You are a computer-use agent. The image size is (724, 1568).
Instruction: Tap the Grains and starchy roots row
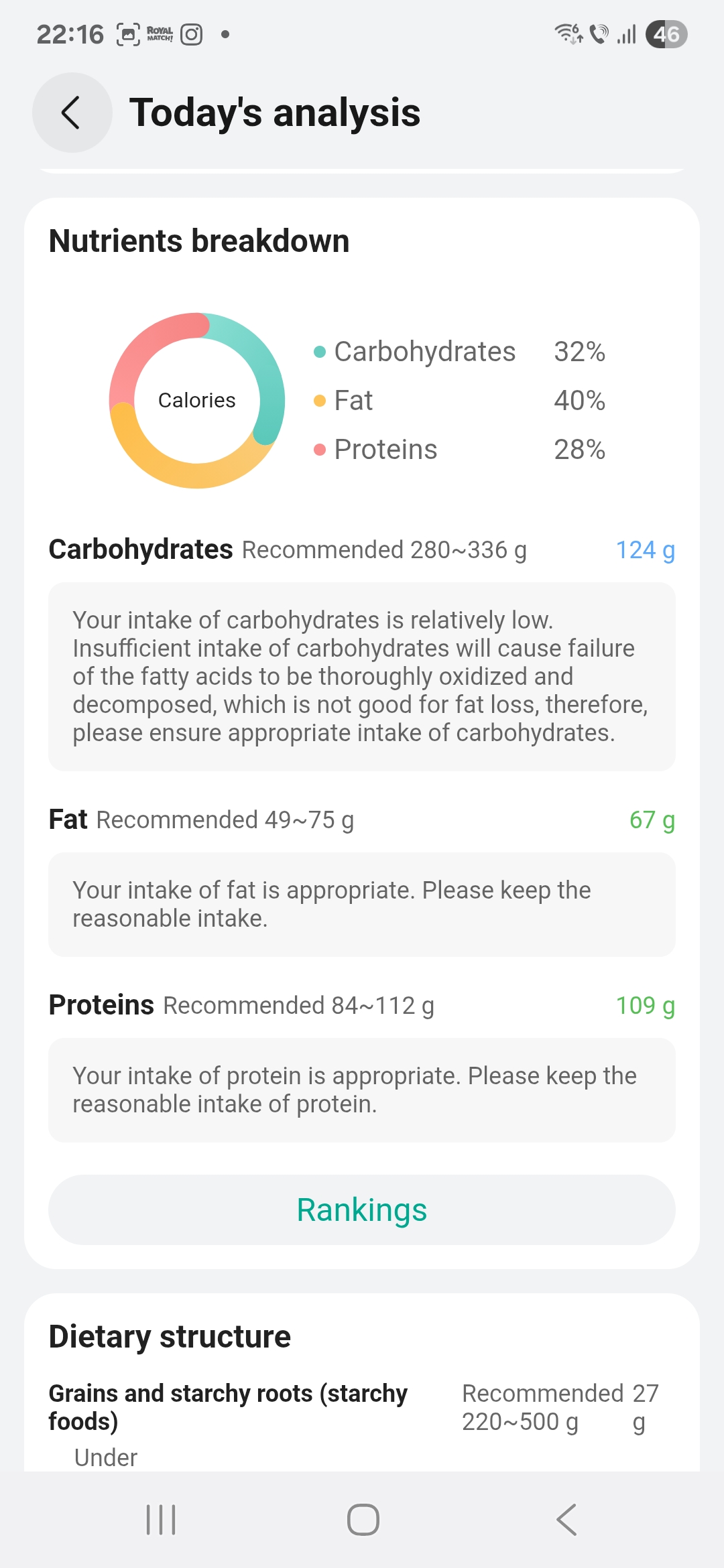pyautogui.click(x=228, y=1407)
